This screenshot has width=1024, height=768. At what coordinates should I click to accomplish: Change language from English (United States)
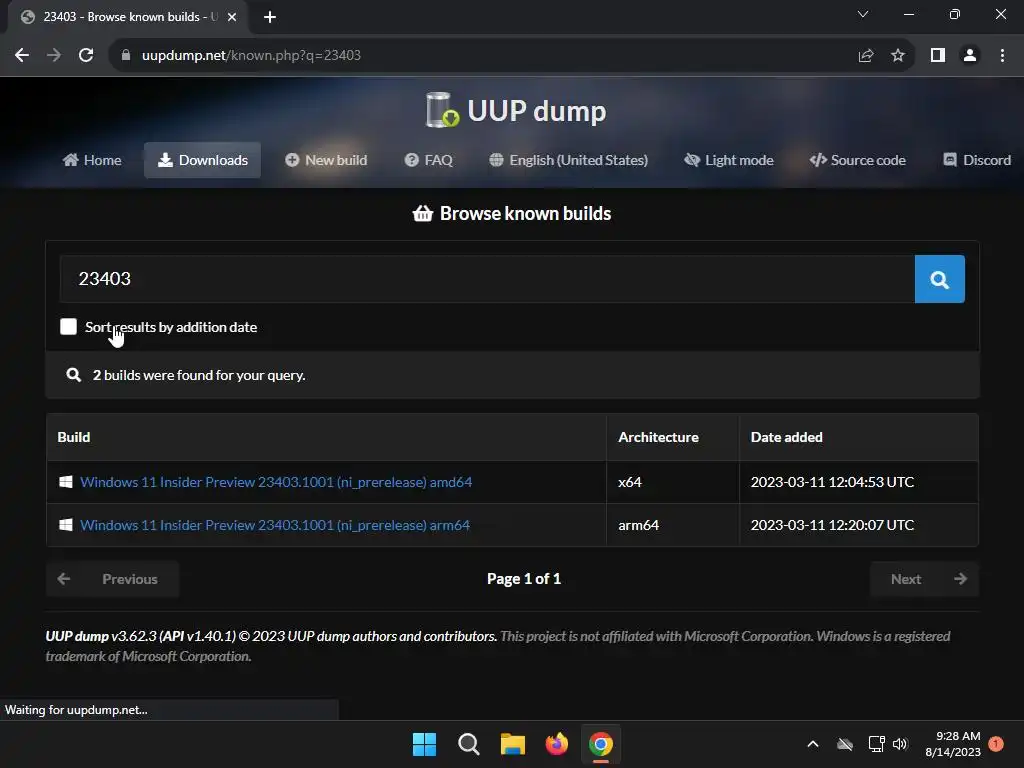(568, 160)
